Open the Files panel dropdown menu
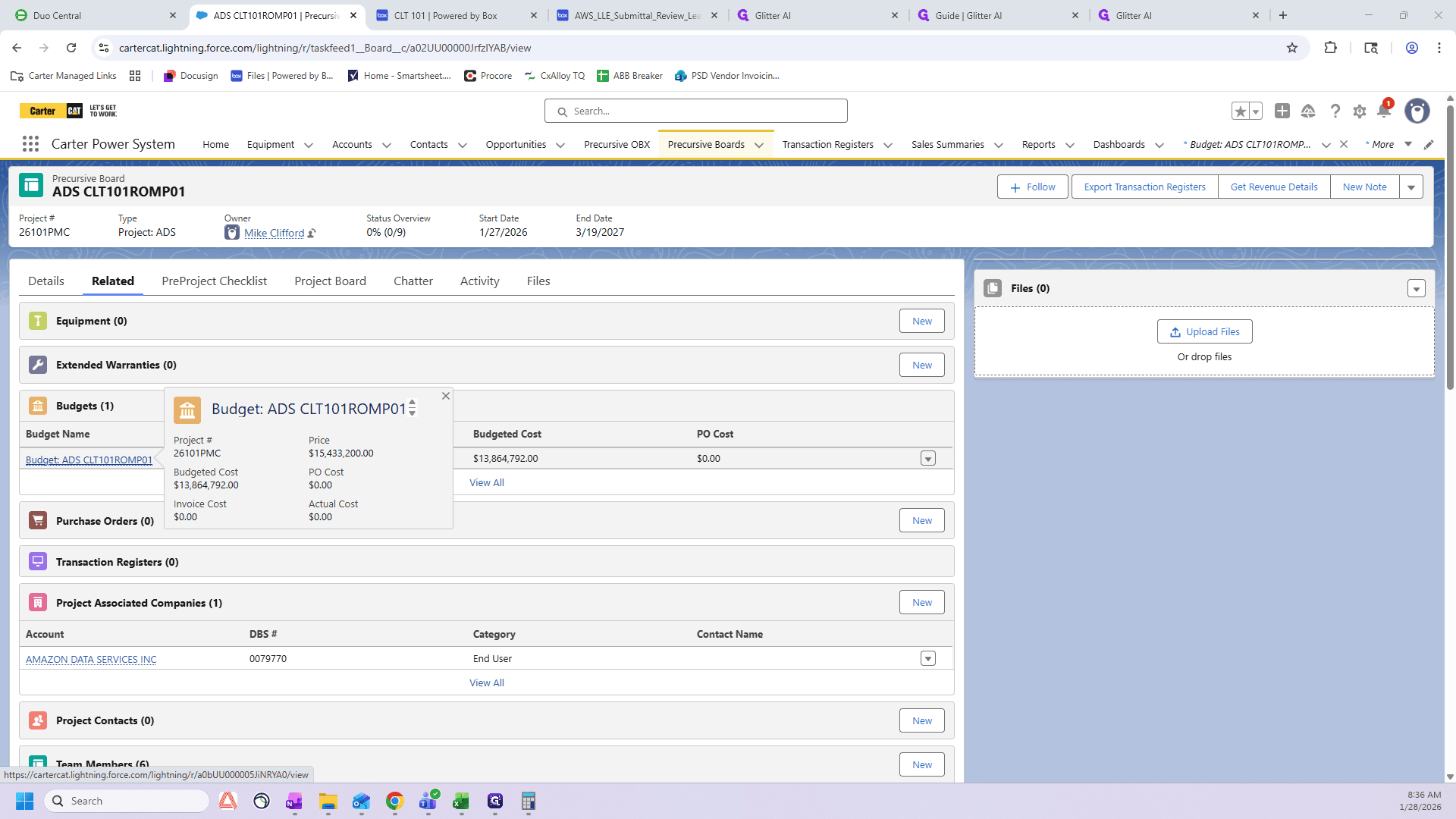Viewport: 1456px width, 819px height. click(1417, 288)
